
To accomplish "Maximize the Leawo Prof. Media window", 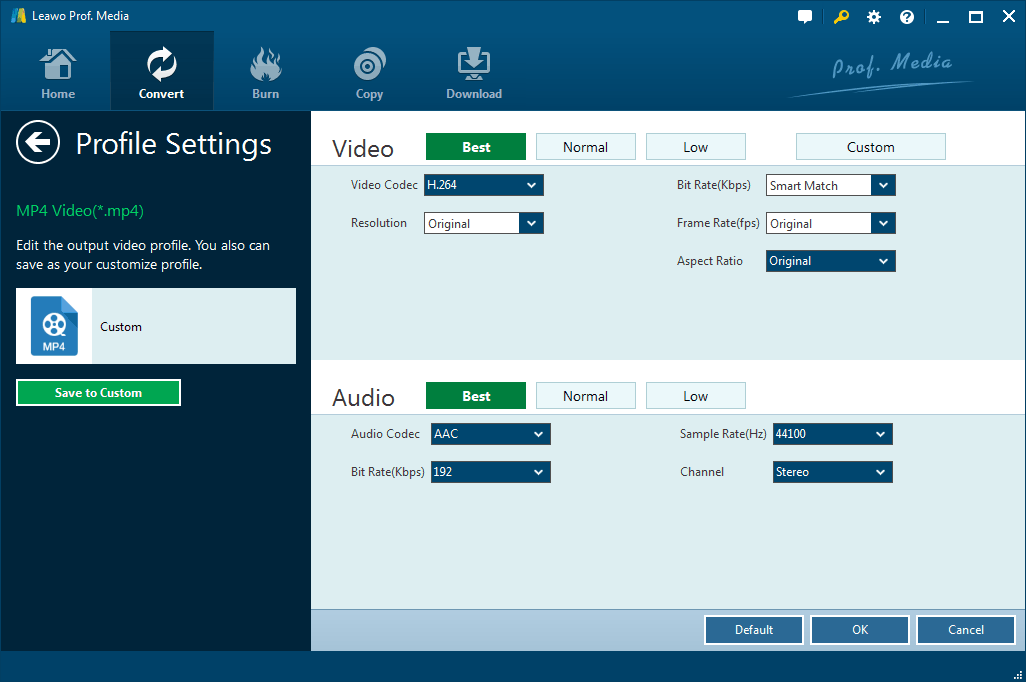I will tap(976, 17).
